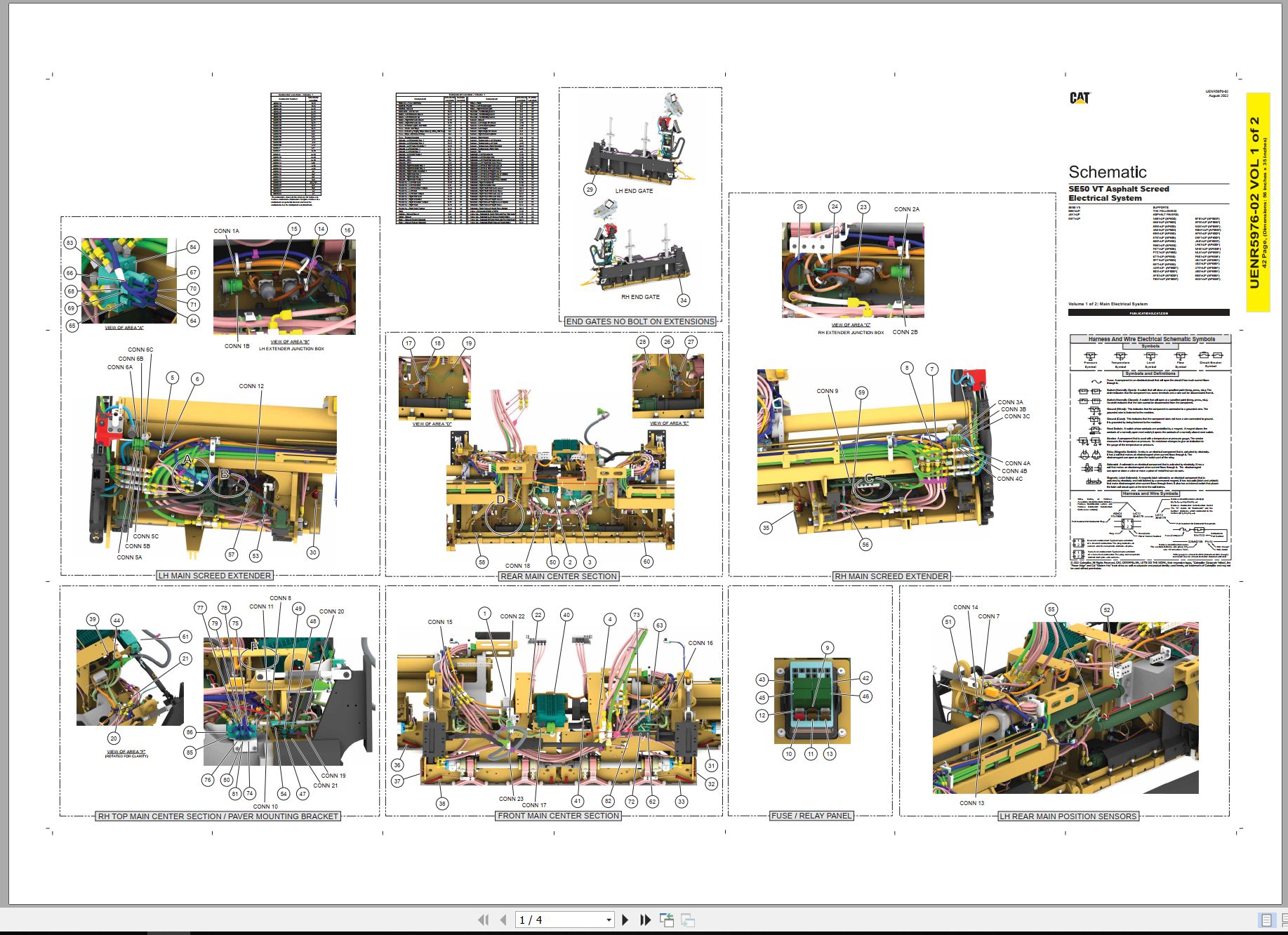Viewport: 1288px width, 935px height.
Task: Click 'VIEW OF AREA "E"' caption
Action: [x=669, y=423]
